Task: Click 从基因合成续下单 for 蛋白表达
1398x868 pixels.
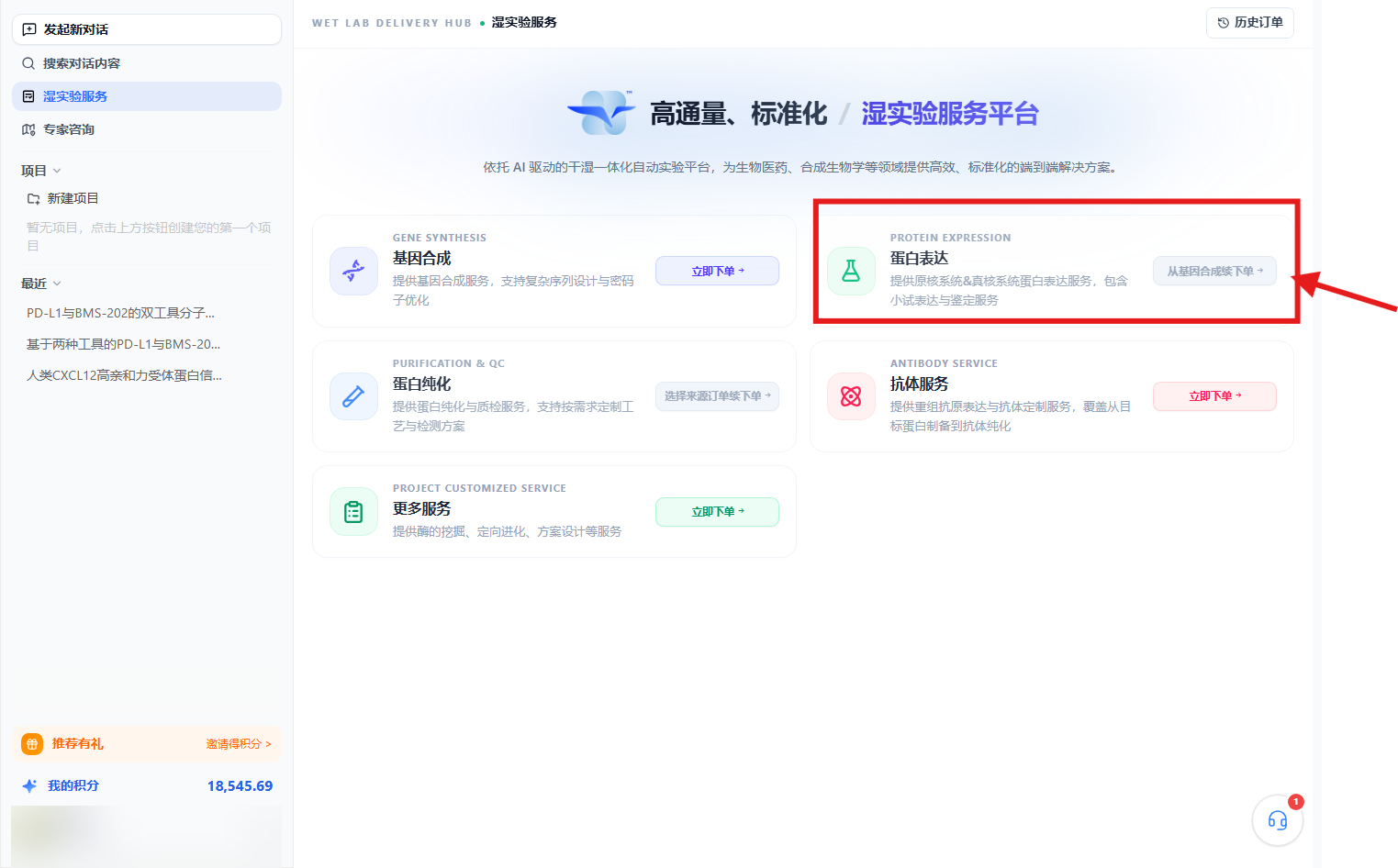Action: (1214, 271)
